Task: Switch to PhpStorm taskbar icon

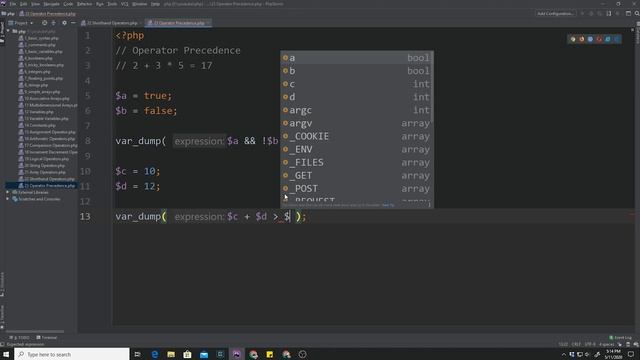Action: click(236, 354)
